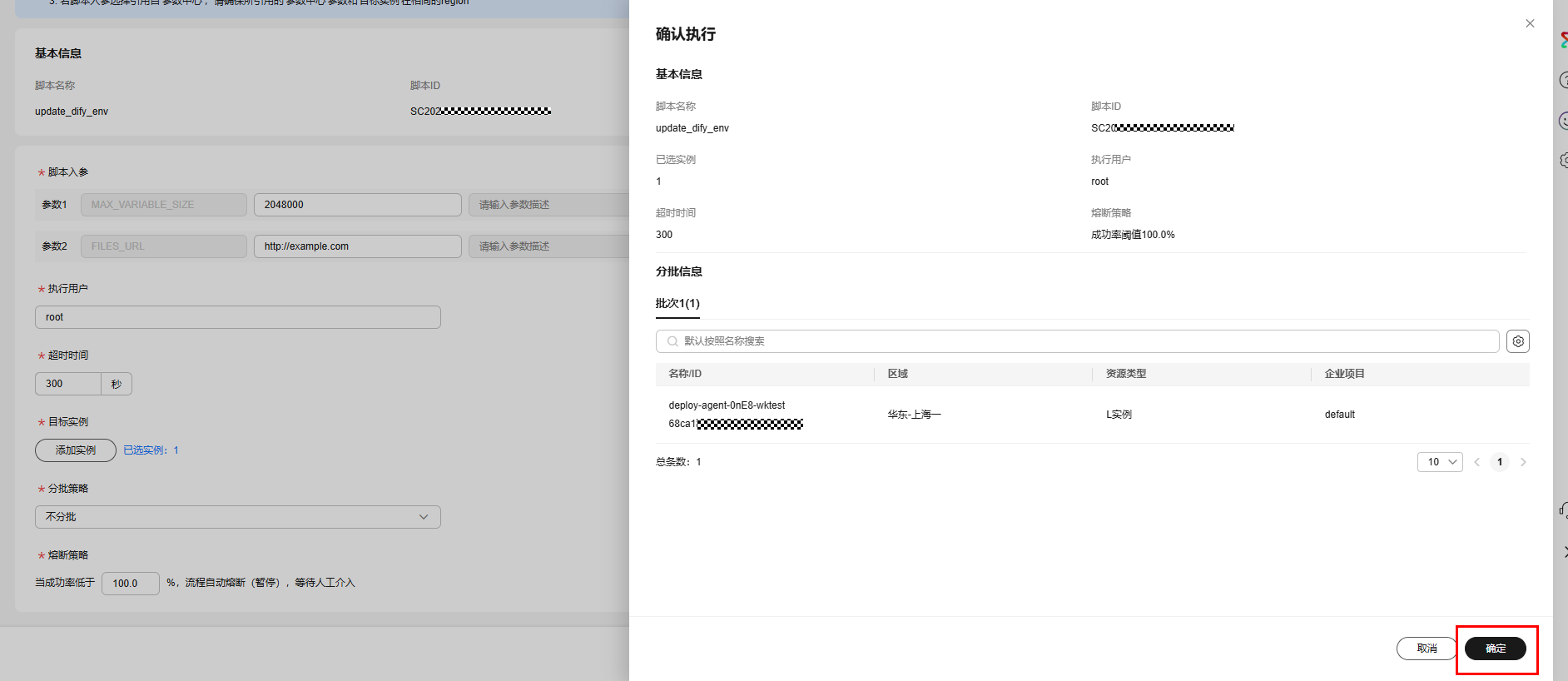Screen dimensions: 1568x681
Task: Click 参数1 description field 请输入参数描述
Action: 549,205
